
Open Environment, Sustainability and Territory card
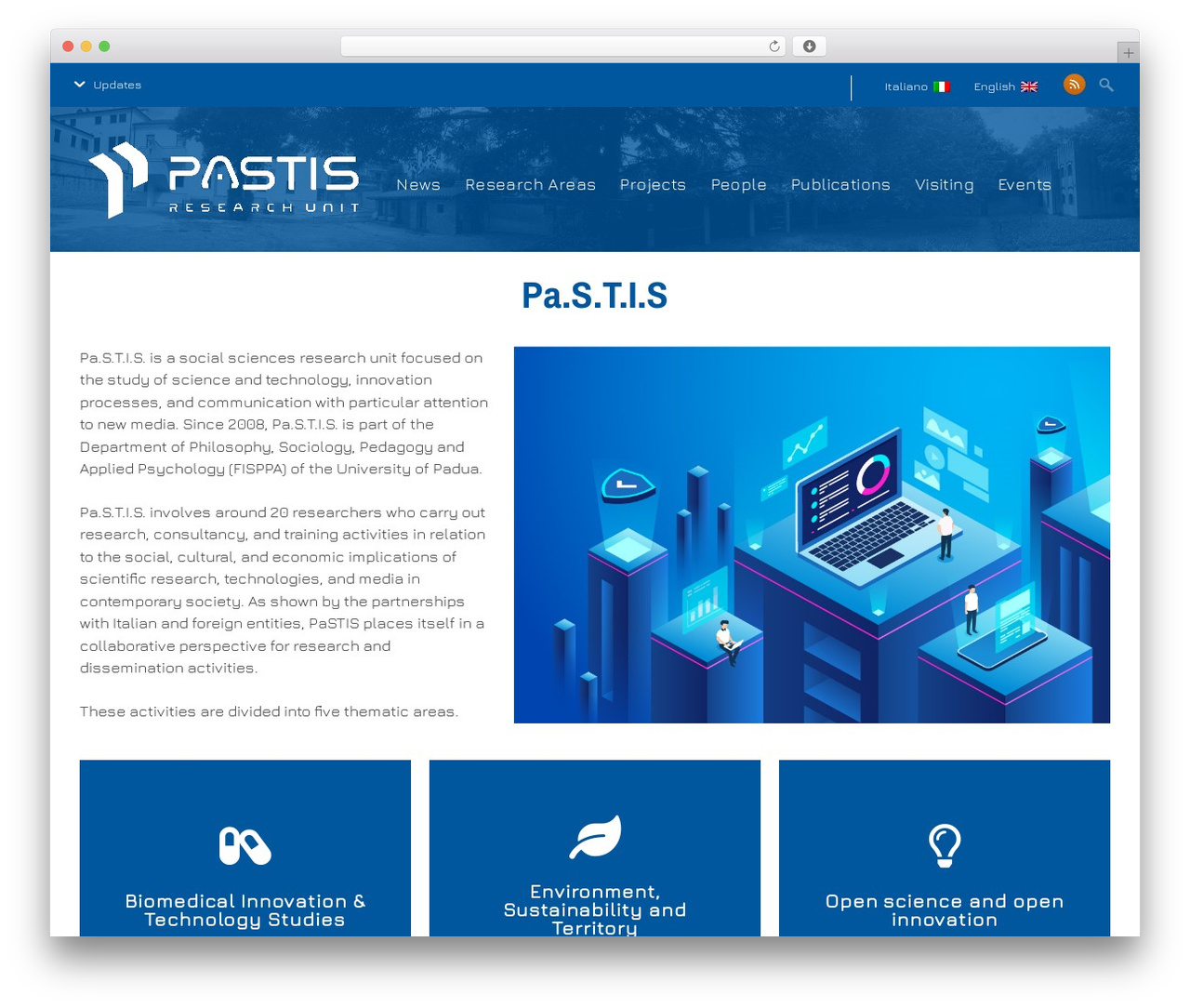(x=595, y=848)
